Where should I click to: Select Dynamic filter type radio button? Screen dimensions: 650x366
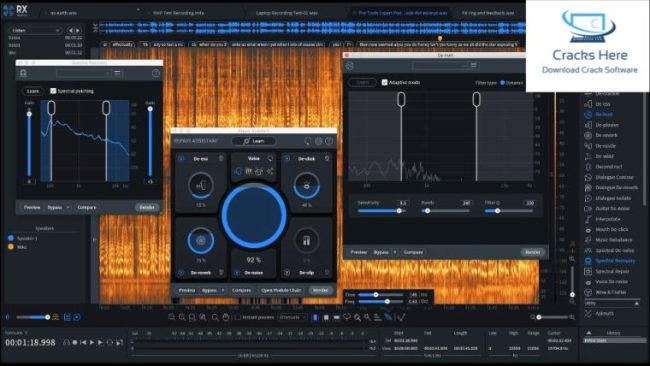coord(502,82)
